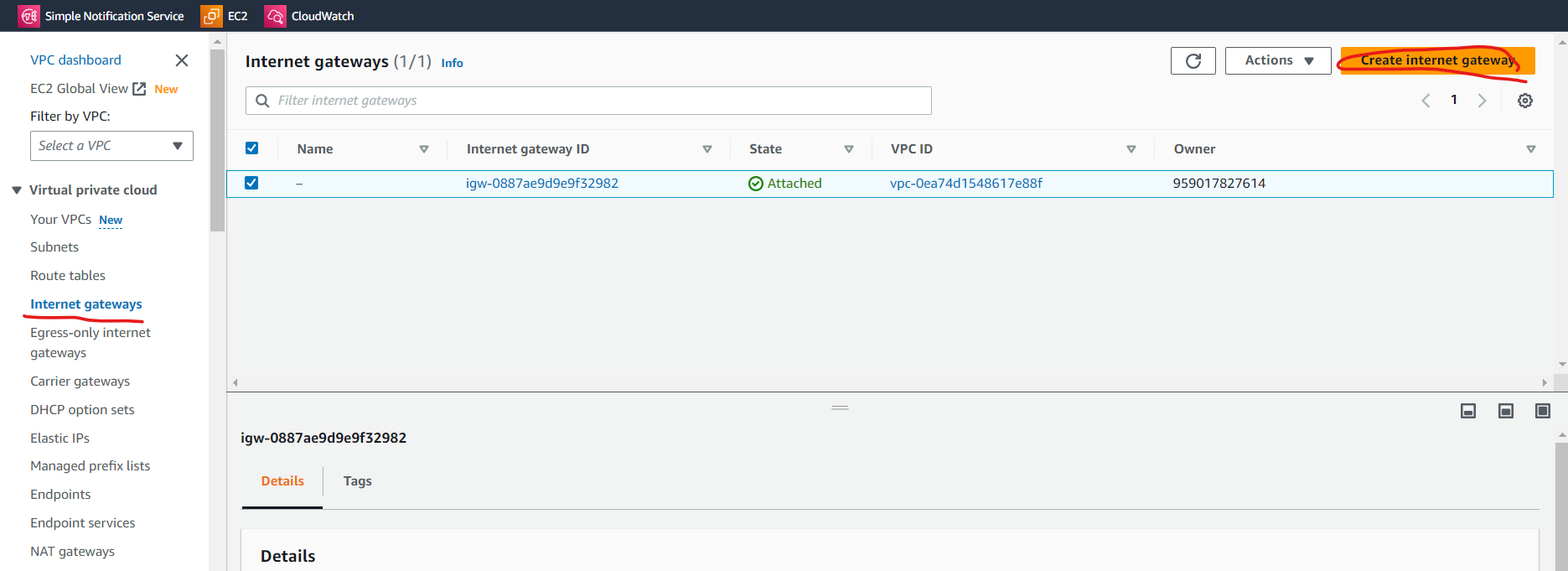
Task: Switch to the Details tab
Action: [282, 481]
